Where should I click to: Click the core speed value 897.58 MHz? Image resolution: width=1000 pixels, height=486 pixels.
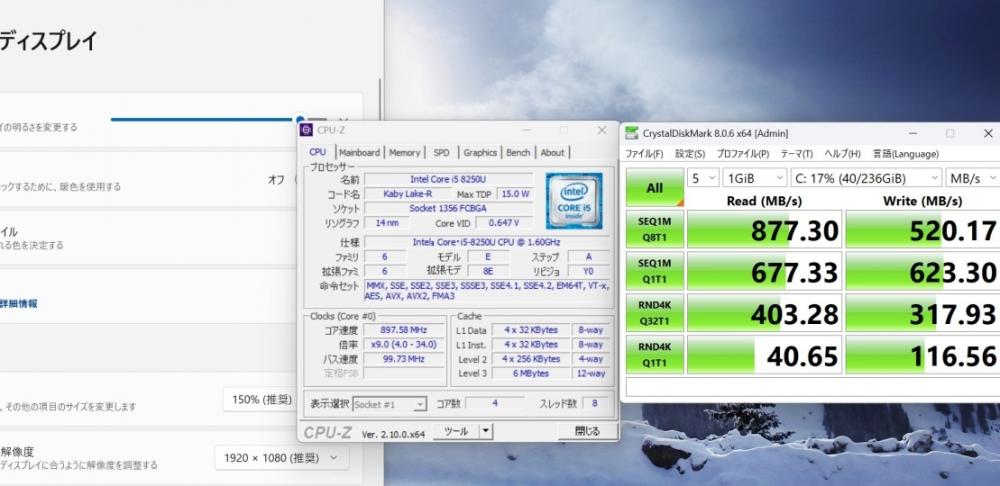click(x=402, y=330)
